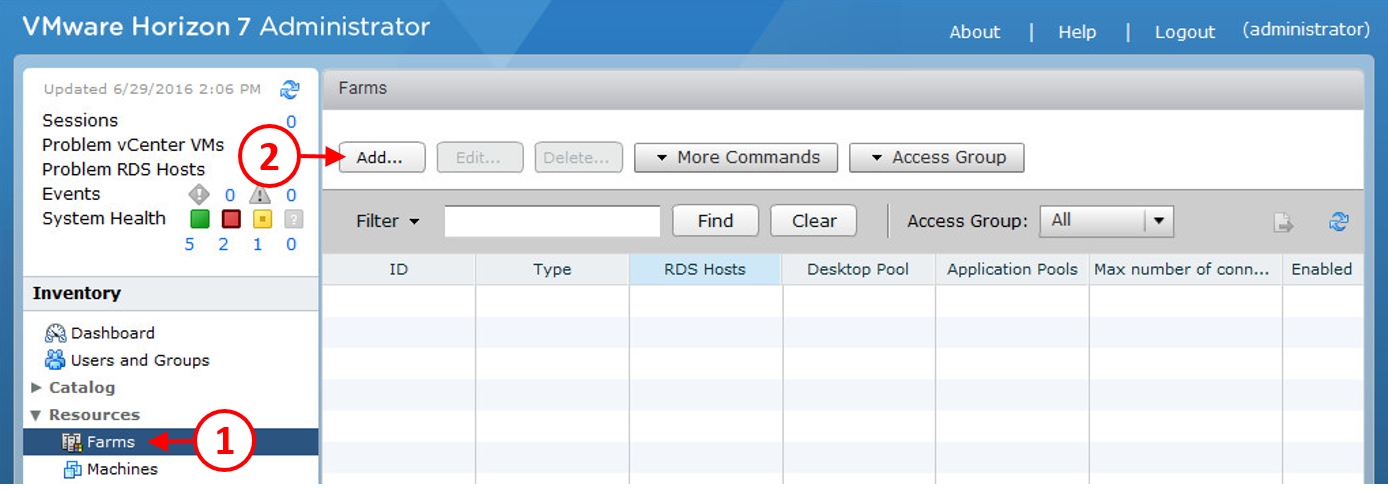Expand the Catalog section

(x=37, y=387)
